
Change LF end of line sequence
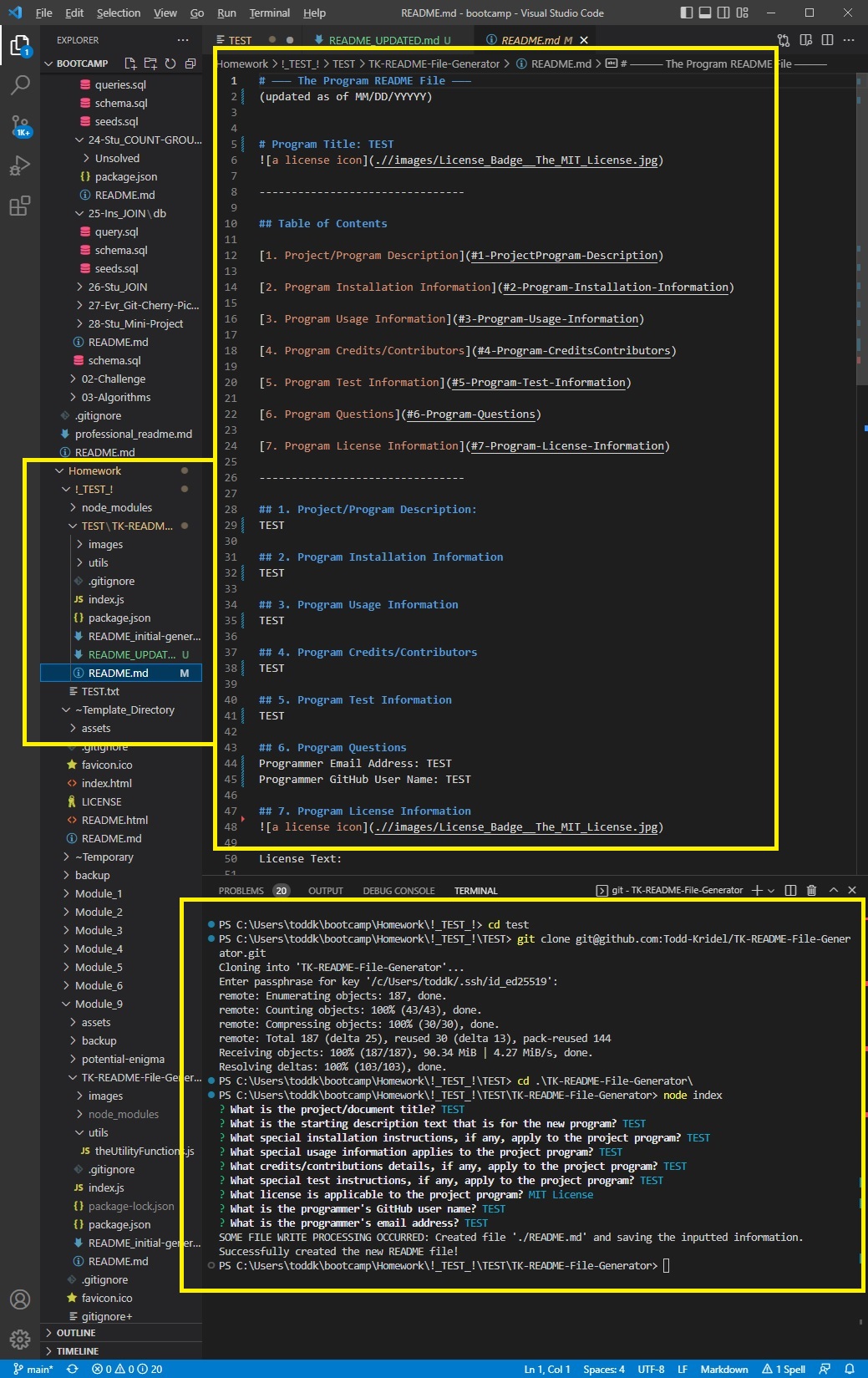(x=683, y=1369)
